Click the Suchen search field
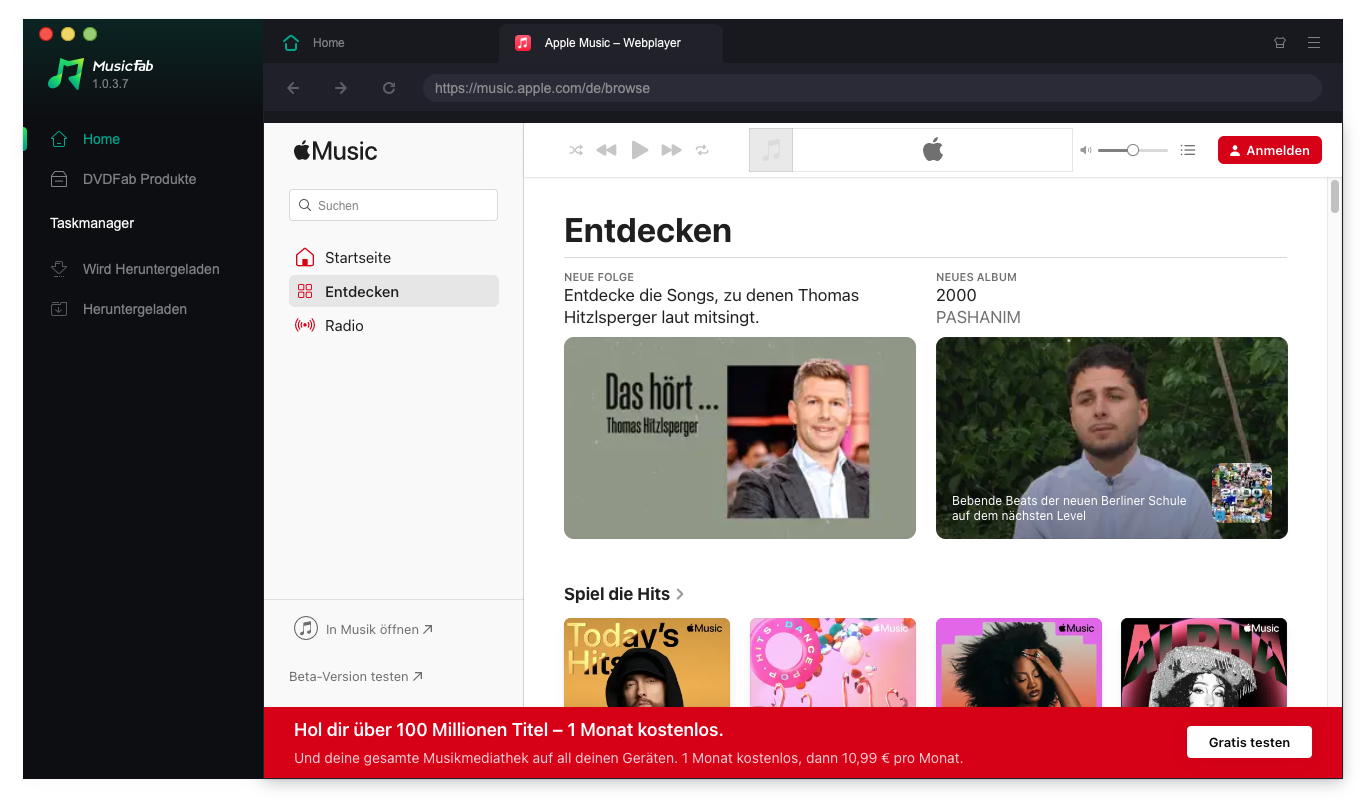The image size is (1366, 806). (393, 205)
